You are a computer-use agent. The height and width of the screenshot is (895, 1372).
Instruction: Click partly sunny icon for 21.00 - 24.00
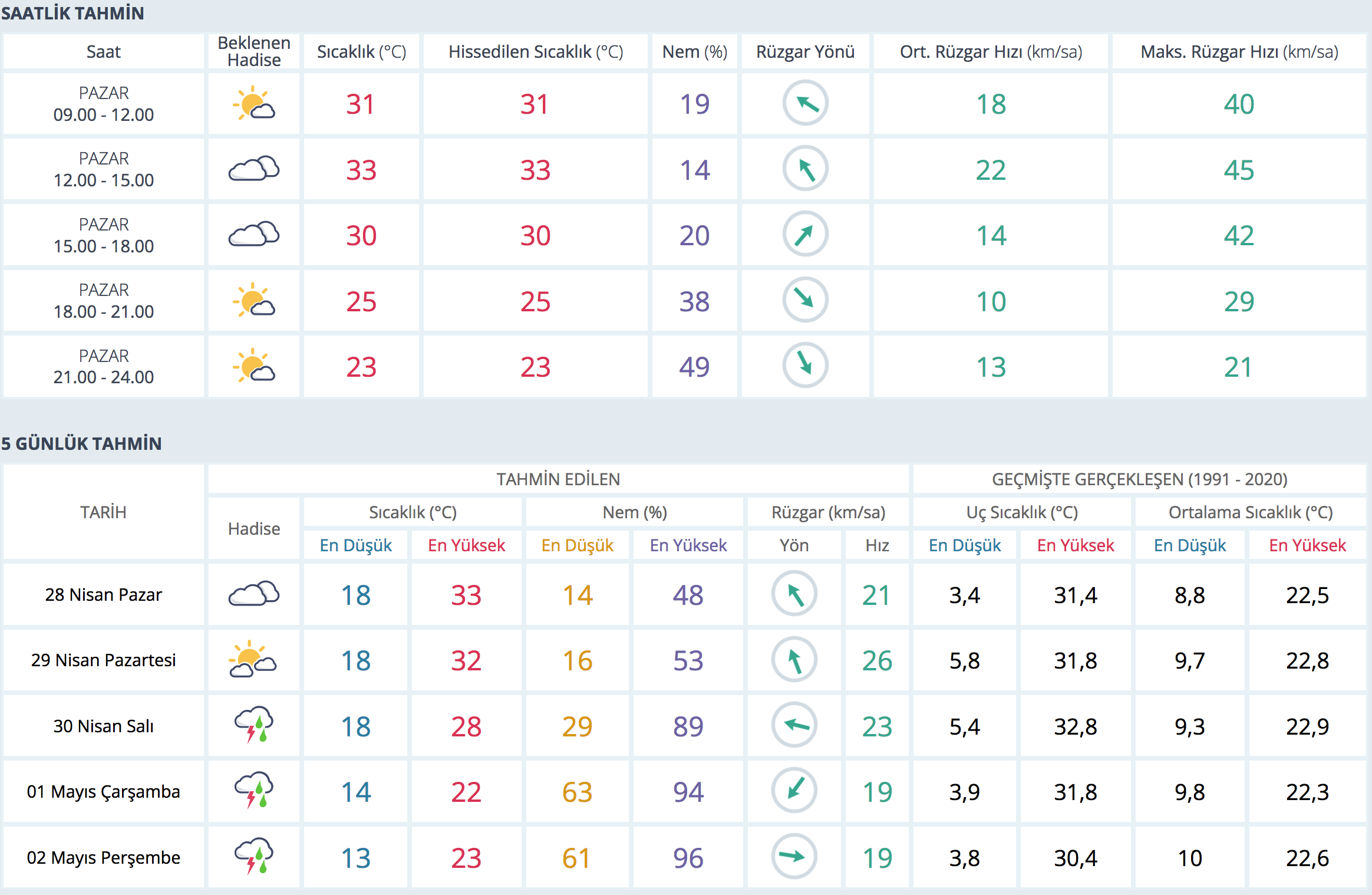[x=253, y=366]
